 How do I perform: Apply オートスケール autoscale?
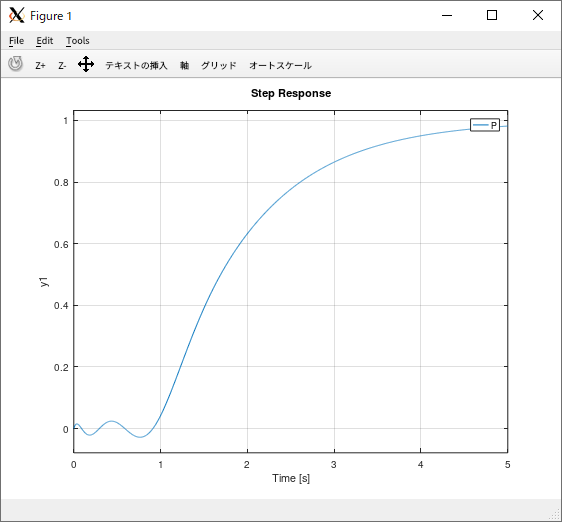(280, 65)
